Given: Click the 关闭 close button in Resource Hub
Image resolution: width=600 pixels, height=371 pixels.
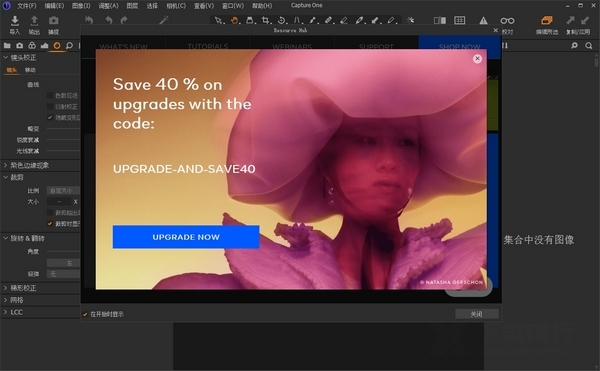Looking at the screenshot, I should click(477, 314).
